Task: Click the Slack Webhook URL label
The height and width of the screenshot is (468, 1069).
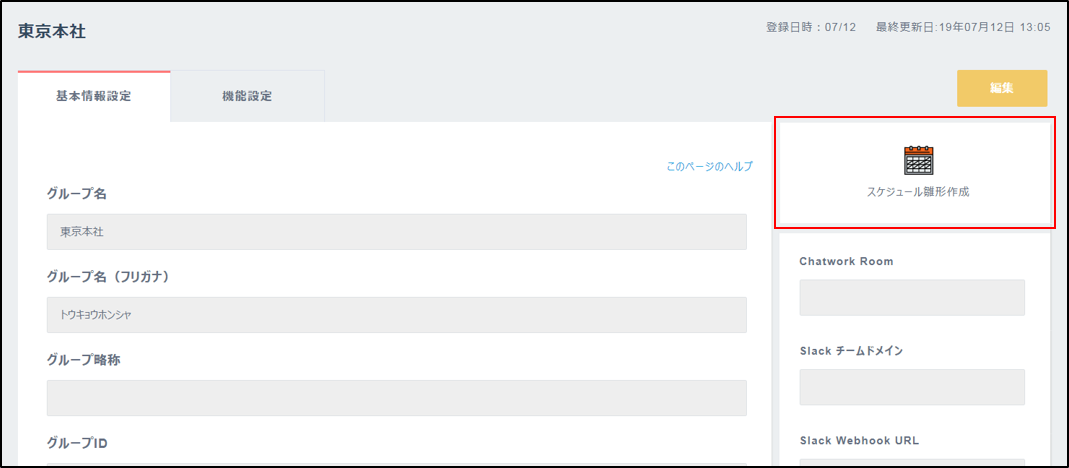Action: pyautogui.click(x=856, y=441)
